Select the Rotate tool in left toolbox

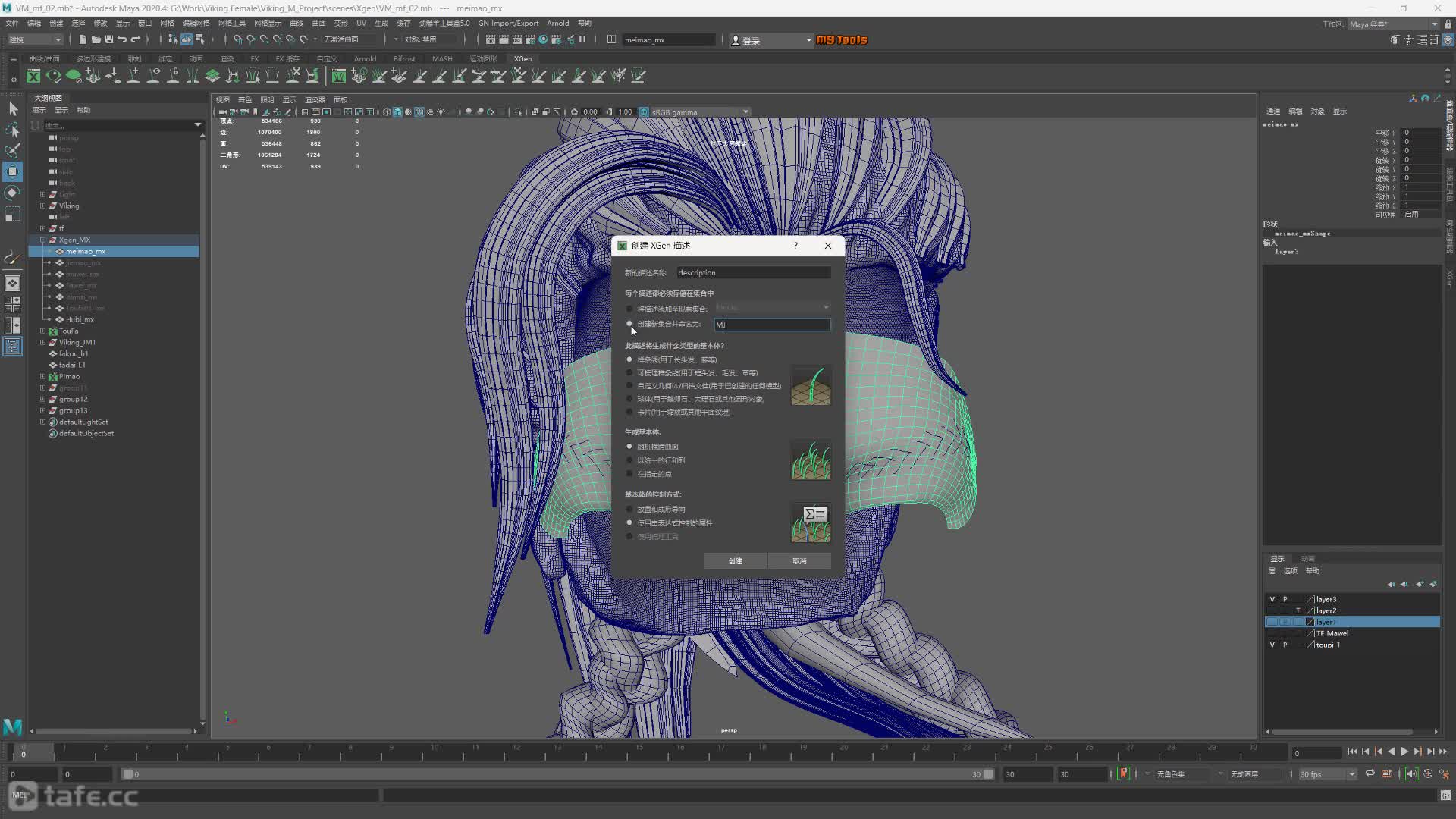pos(12,193)
